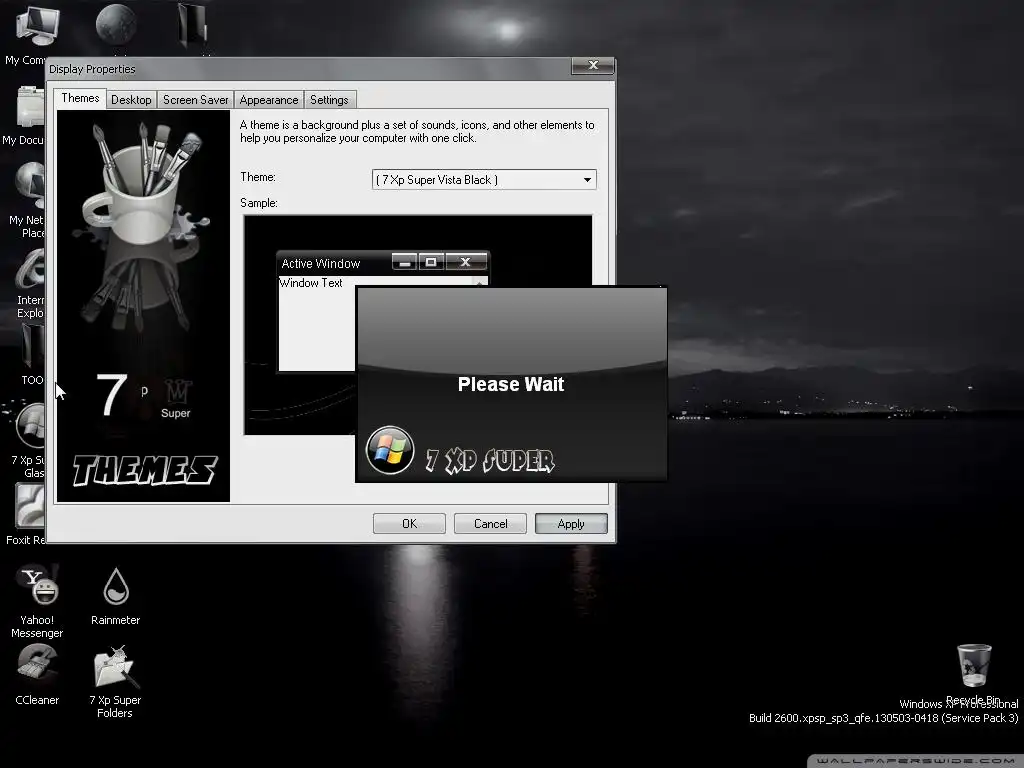Viewport: 1024px width, 768px height.
Task: Click the Windows orb in Please Wait splash
Action: point(390,450)
